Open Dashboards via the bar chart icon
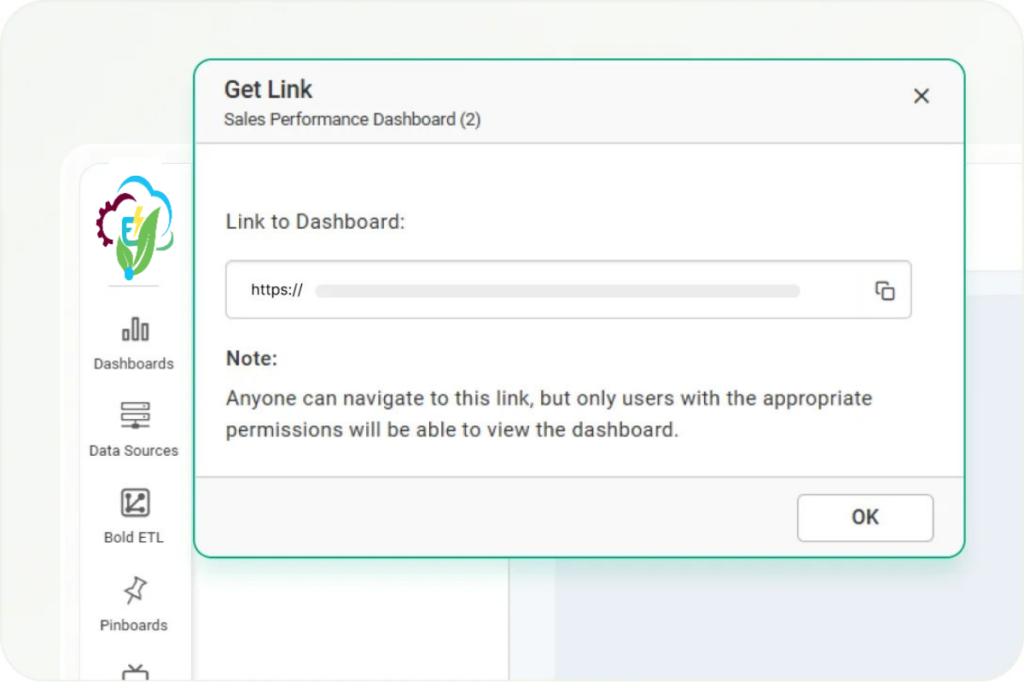 (135, 329)
